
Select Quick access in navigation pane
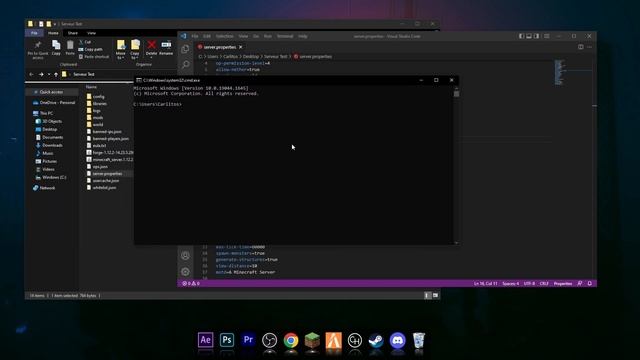[x=51, y=92]
